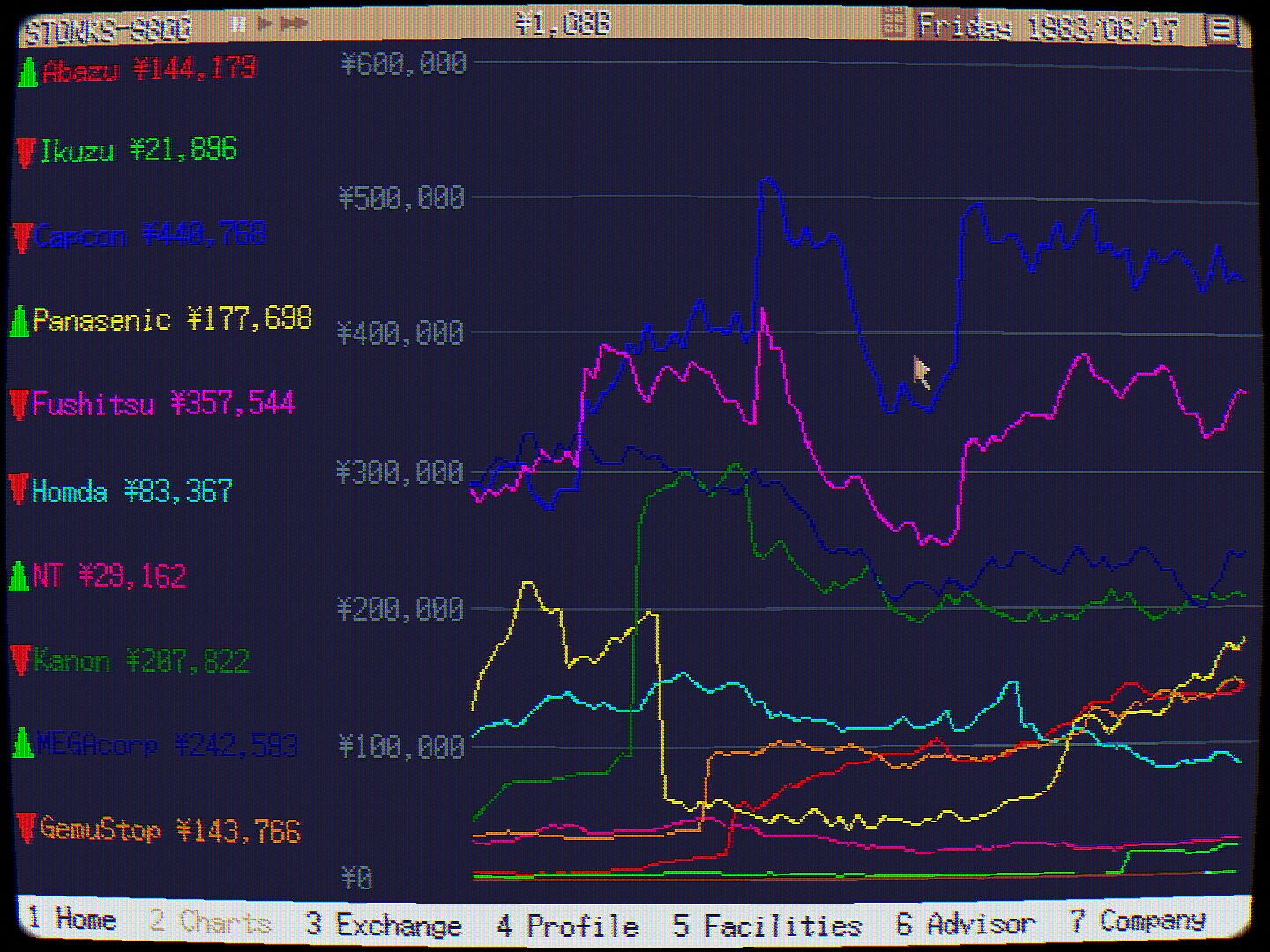Click the ¥400,000 axis label

400,333
